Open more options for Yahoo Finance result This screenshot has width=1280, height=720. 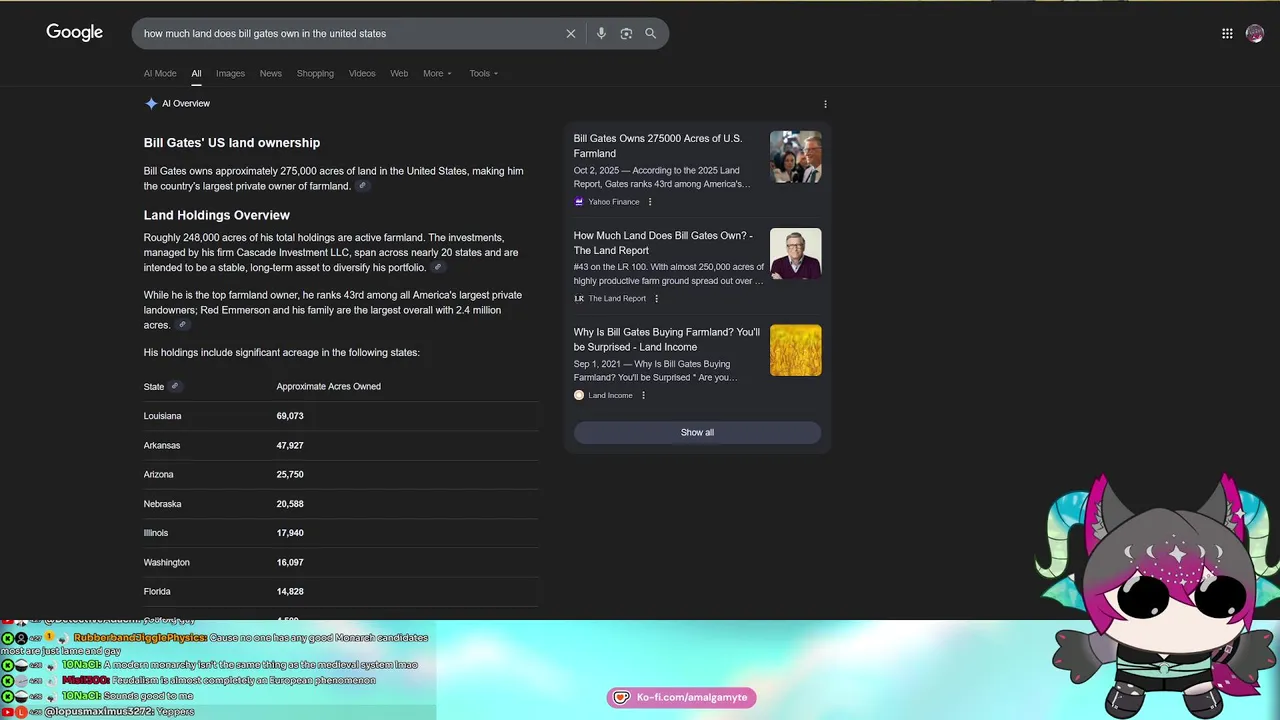pos(650,202)
